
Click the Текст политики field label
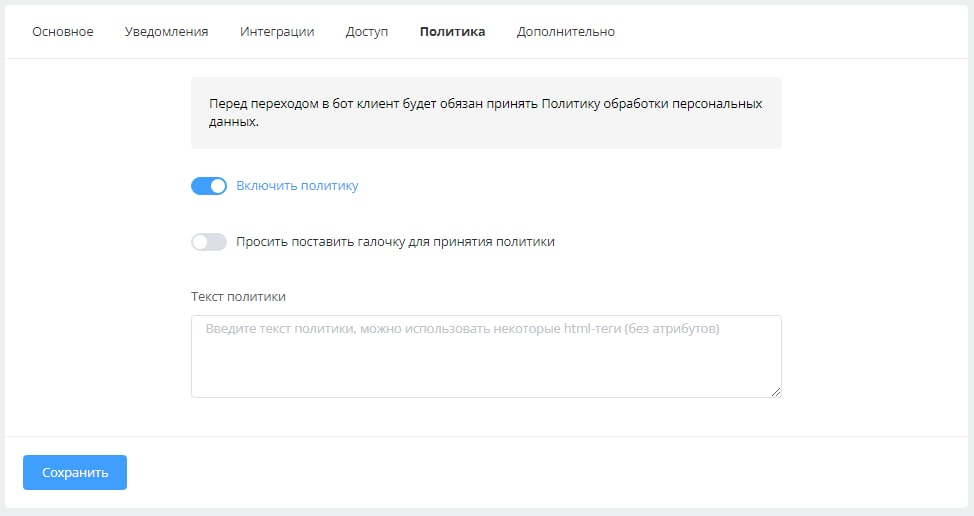pos(238,297)
